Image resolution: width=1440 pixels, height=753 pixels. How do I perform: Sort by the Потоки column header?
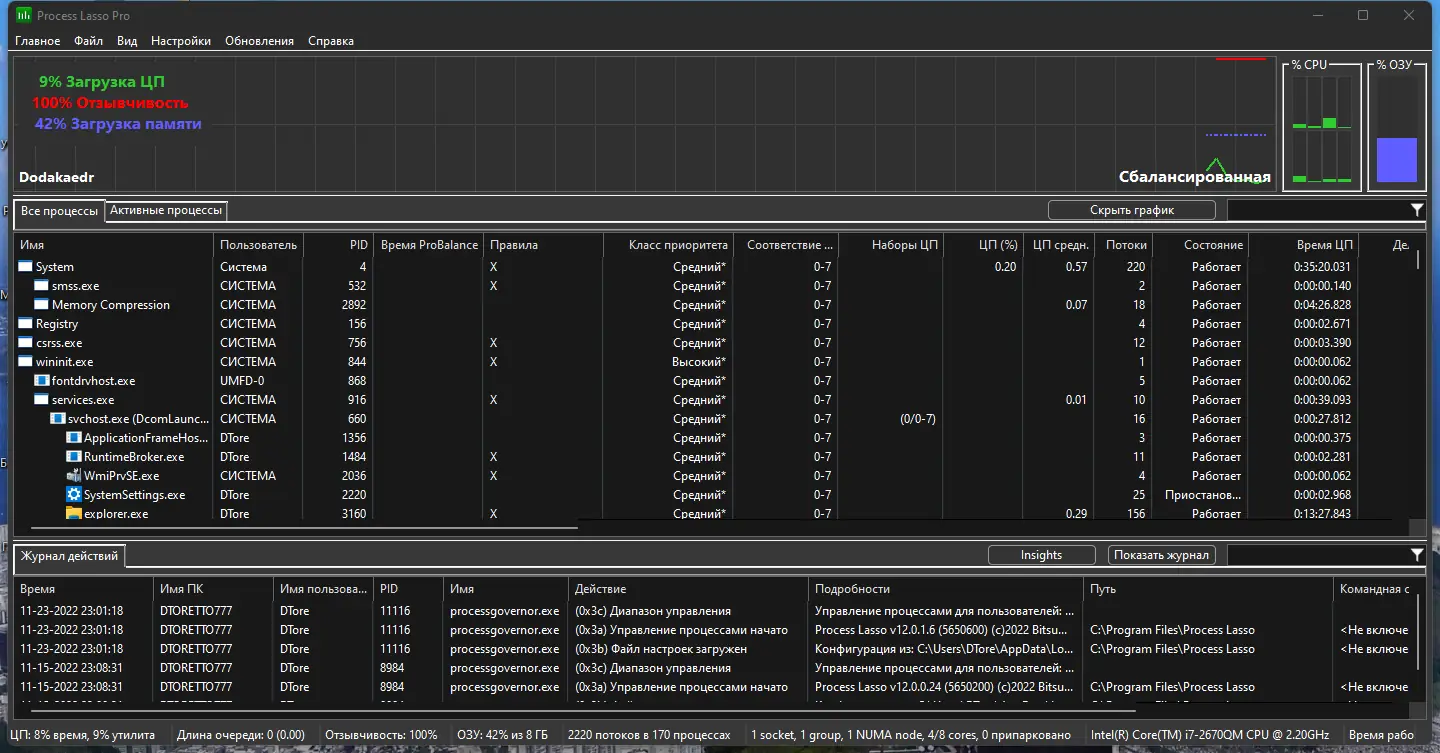click(1123, 245)
